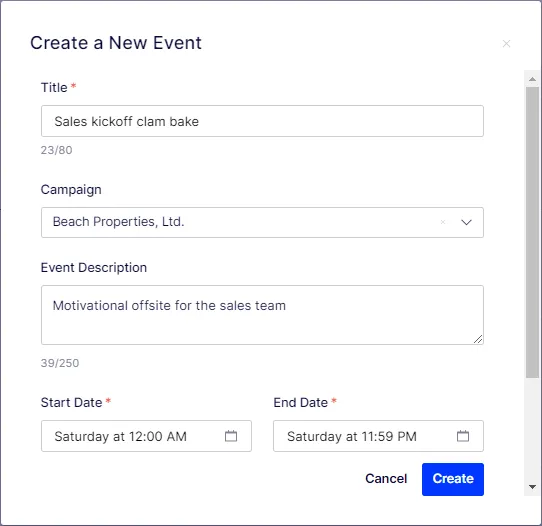Select the Start Date field showing 12:00 AM
The image size is (542, 526).
coord(146,436)
